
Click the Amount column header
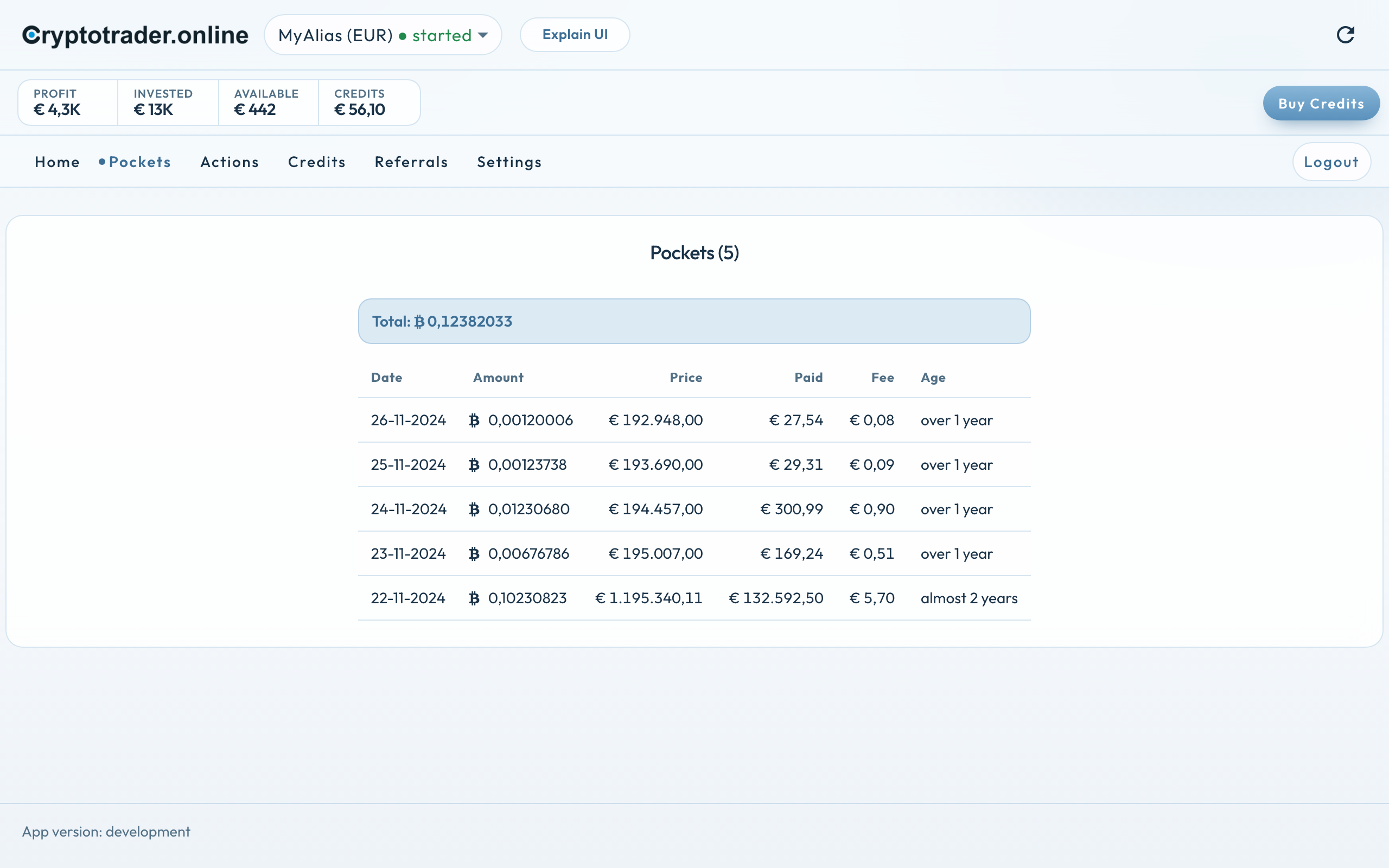pos(498,377)
